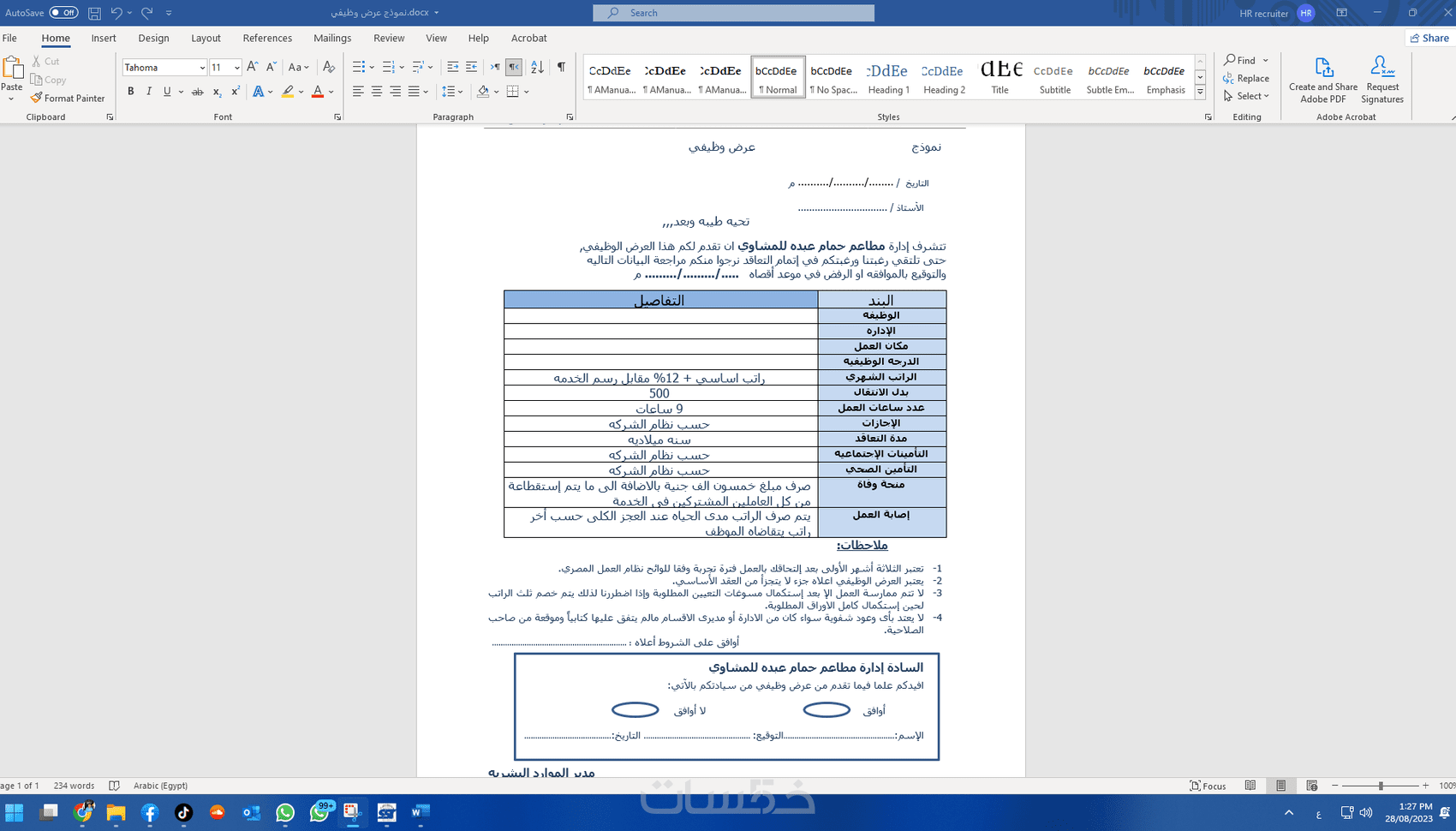The height and width of the screenshot is (831, 1456).
Task: Apply text highlight color
Action: click(x=288, y=92)
